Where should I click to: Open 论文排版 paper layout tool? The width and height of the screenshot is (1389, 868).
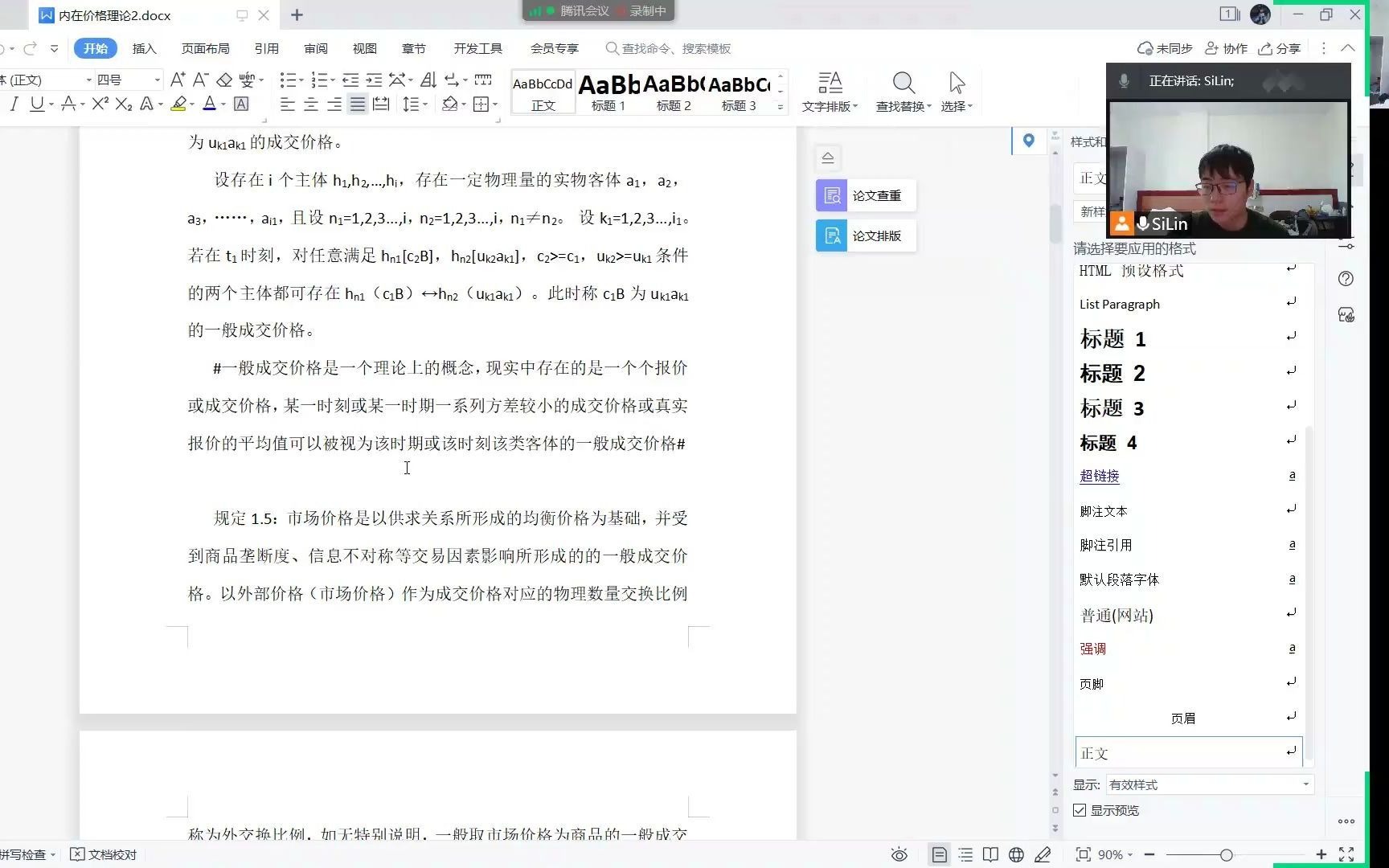pos(866,235)
